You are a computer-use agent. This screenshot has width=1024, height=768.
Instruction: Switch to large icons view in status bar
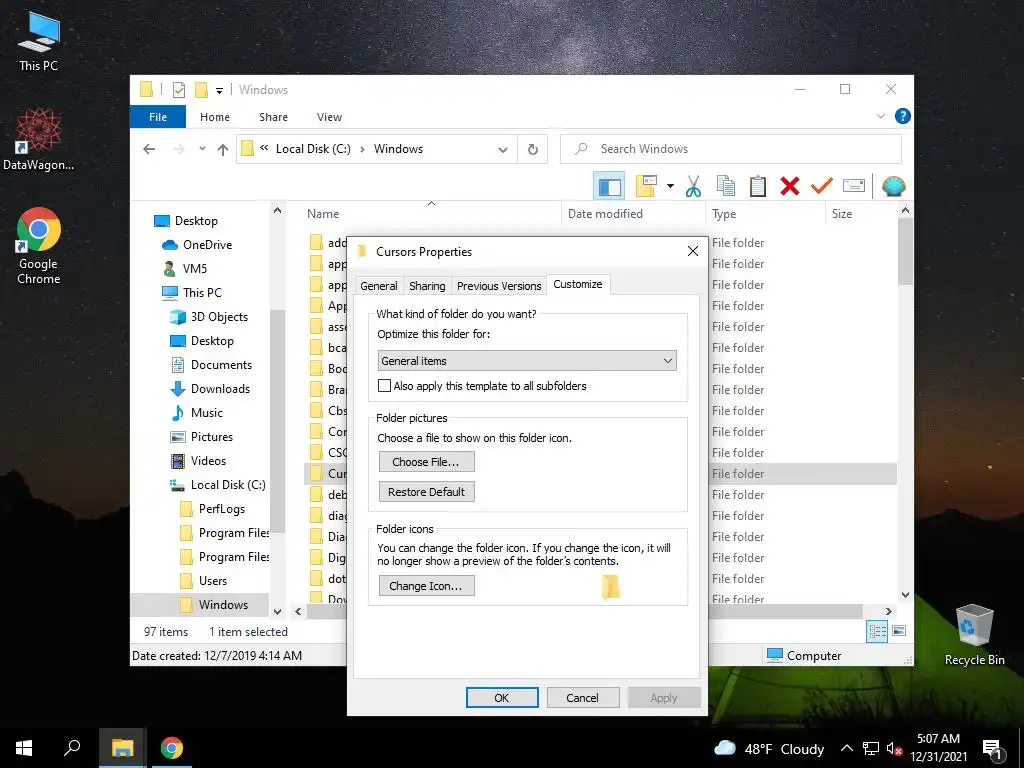pyautogui.click(x=899, y=631)
